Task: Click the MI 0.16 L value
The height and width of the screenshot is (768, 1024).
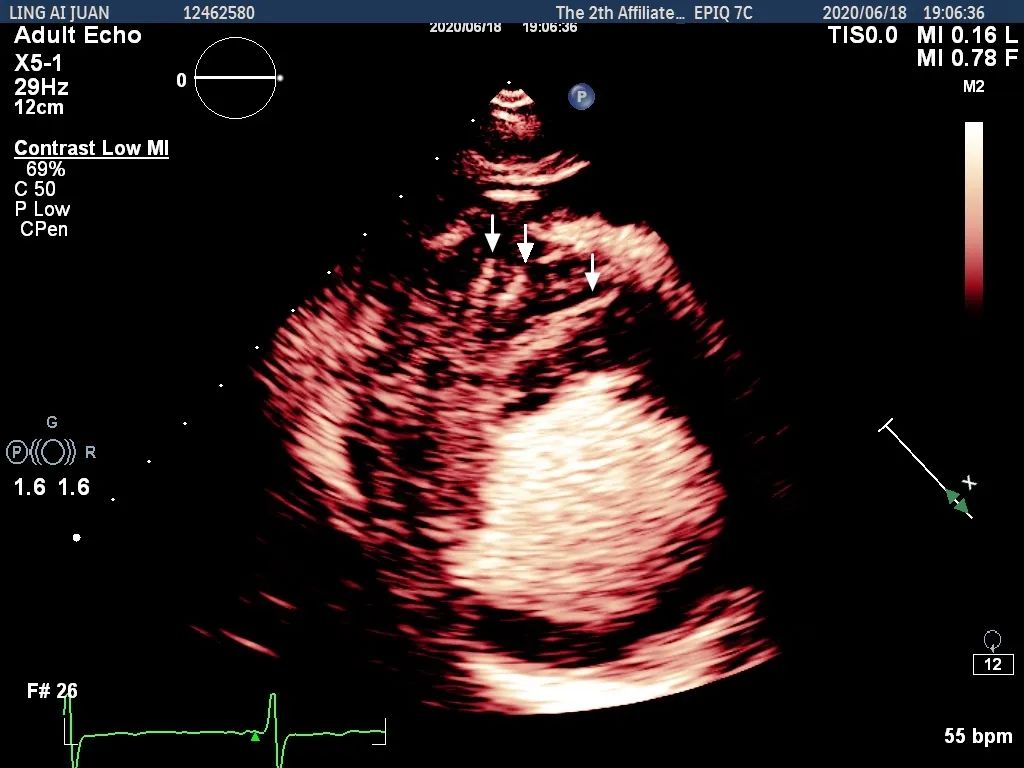Action: click(967, 35)
